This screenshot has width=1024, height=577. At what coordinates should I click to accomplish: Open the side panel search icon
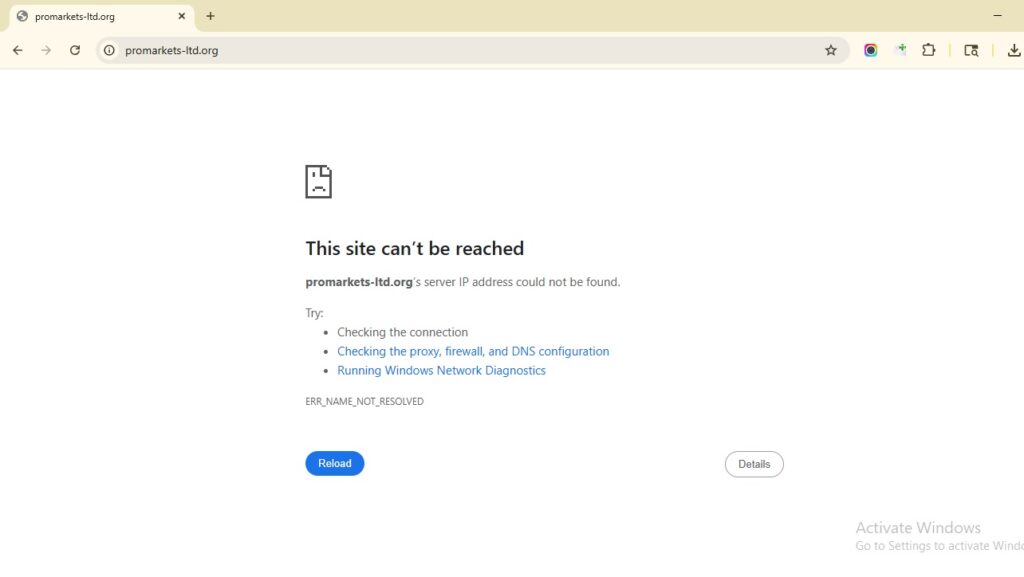click(x=971, y=49)
